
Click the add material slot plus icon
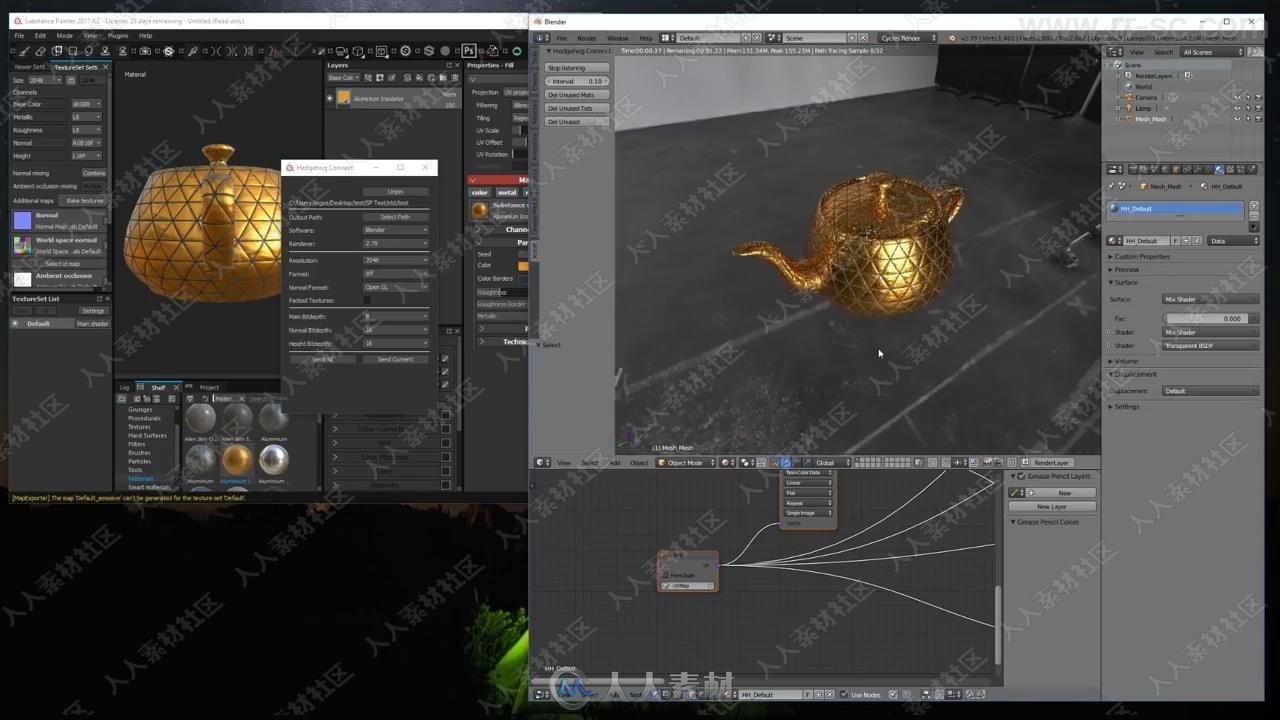pos(1254,206)
